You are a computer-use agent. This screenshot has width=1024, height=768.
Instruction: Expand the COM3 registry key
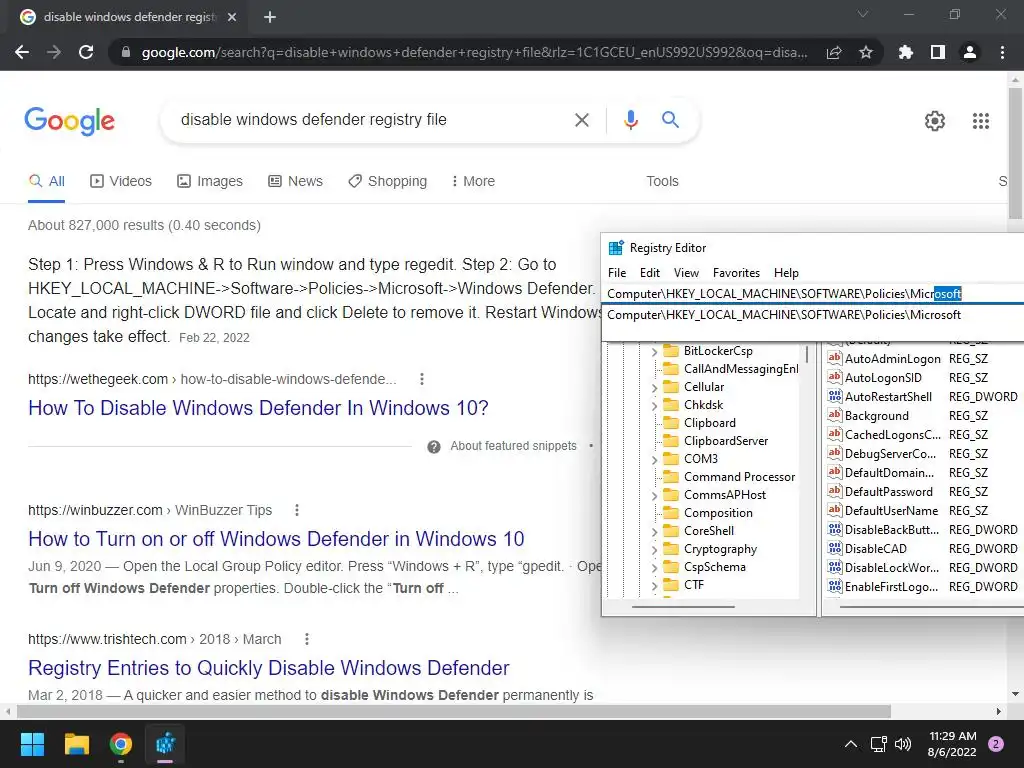[x=654, y=460]
